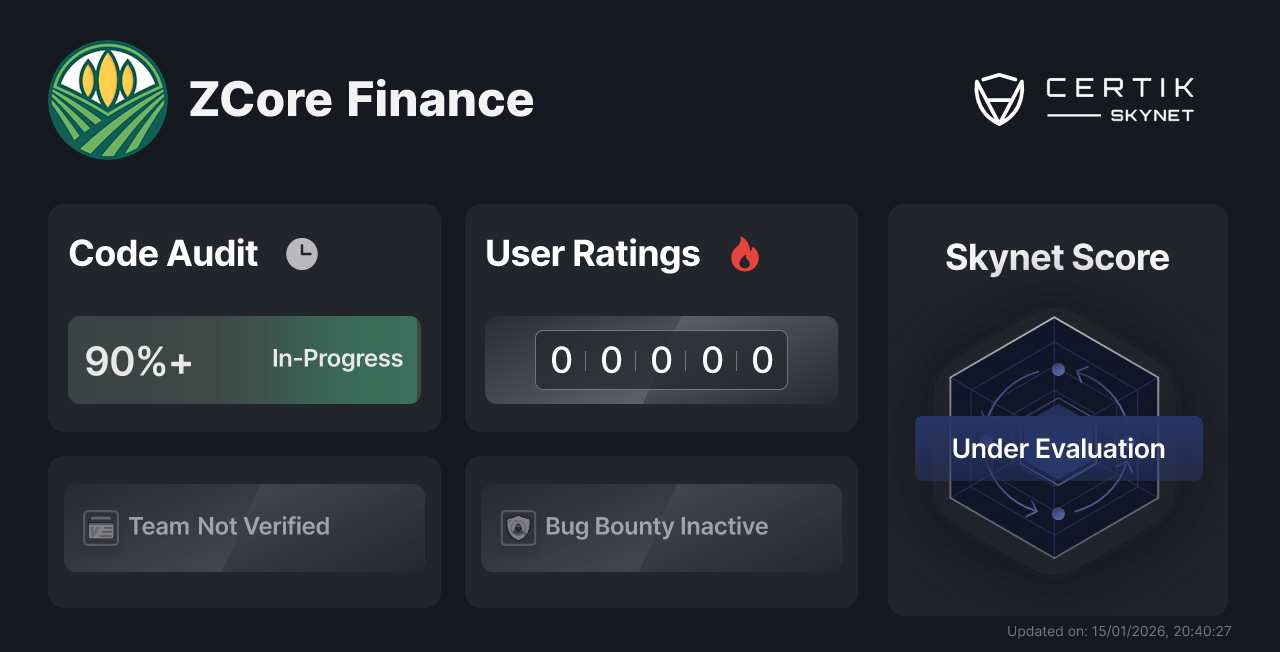1280x652 pixels.
Task: Toggle the In-Progress audit status badge
Action: pyautogui.click(x=337, y=359)
